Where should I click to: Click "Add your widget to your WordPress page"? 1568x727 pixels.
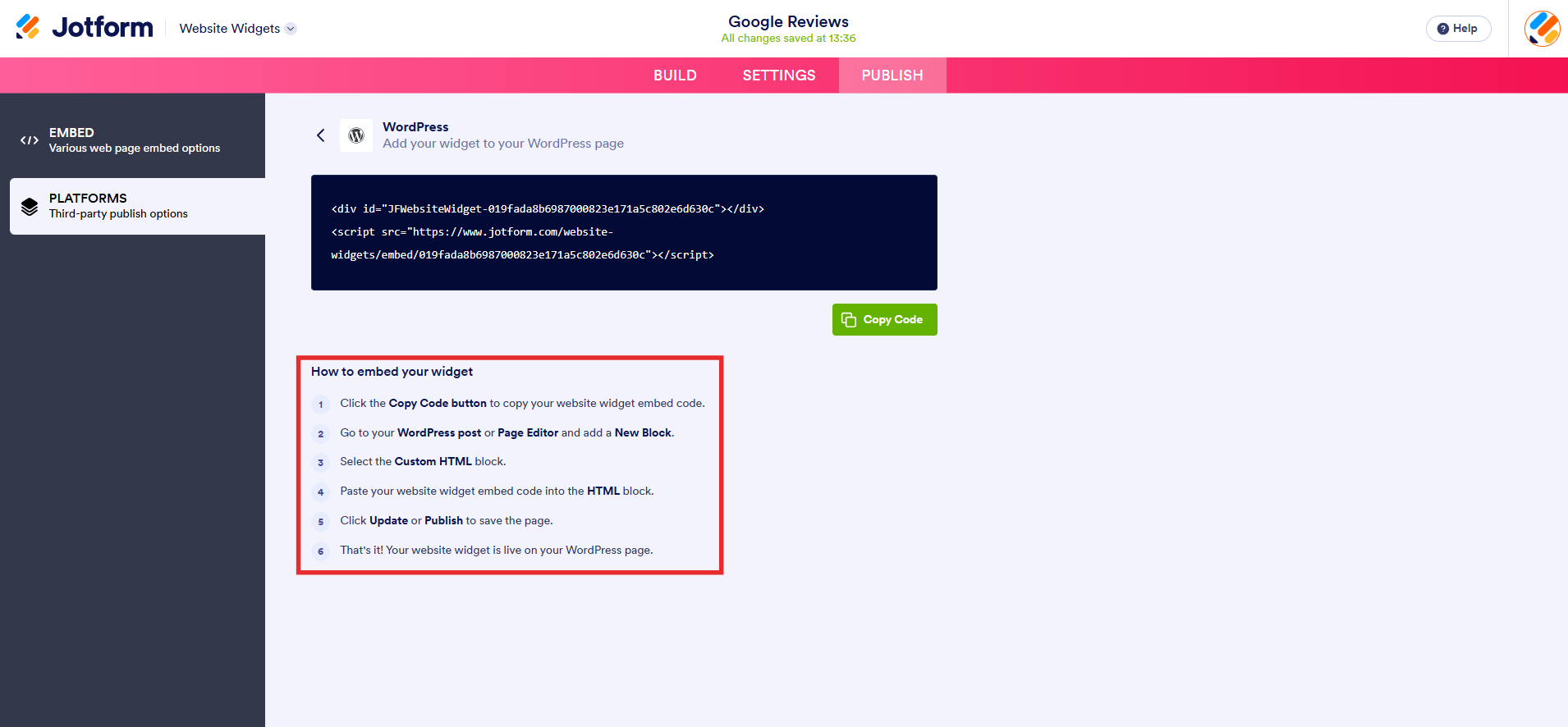click(x=503, y=144)
